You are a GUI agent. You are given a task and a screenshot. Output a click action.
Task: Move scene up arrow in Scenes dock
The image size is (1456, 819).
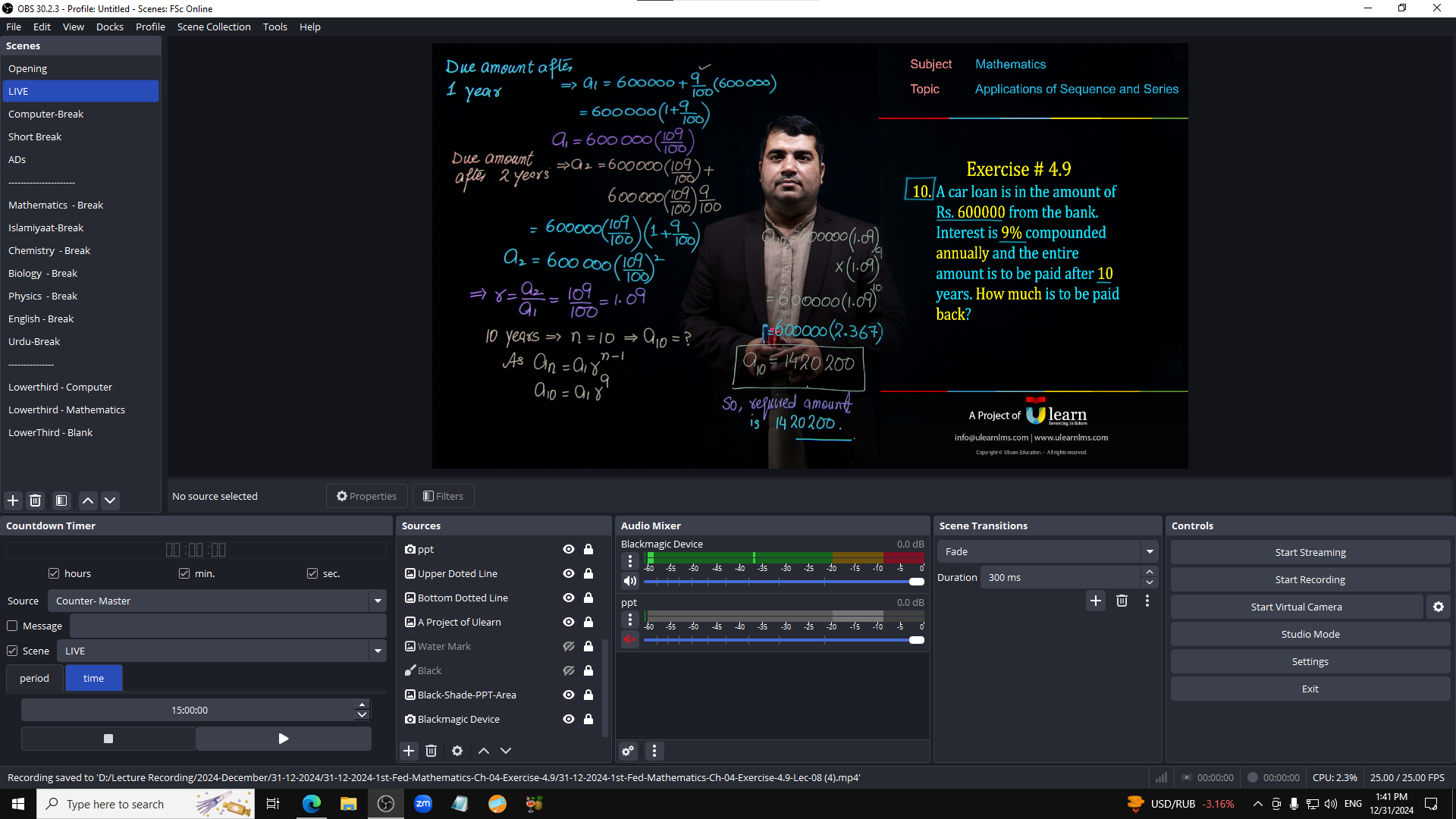[x=88, y=500]
